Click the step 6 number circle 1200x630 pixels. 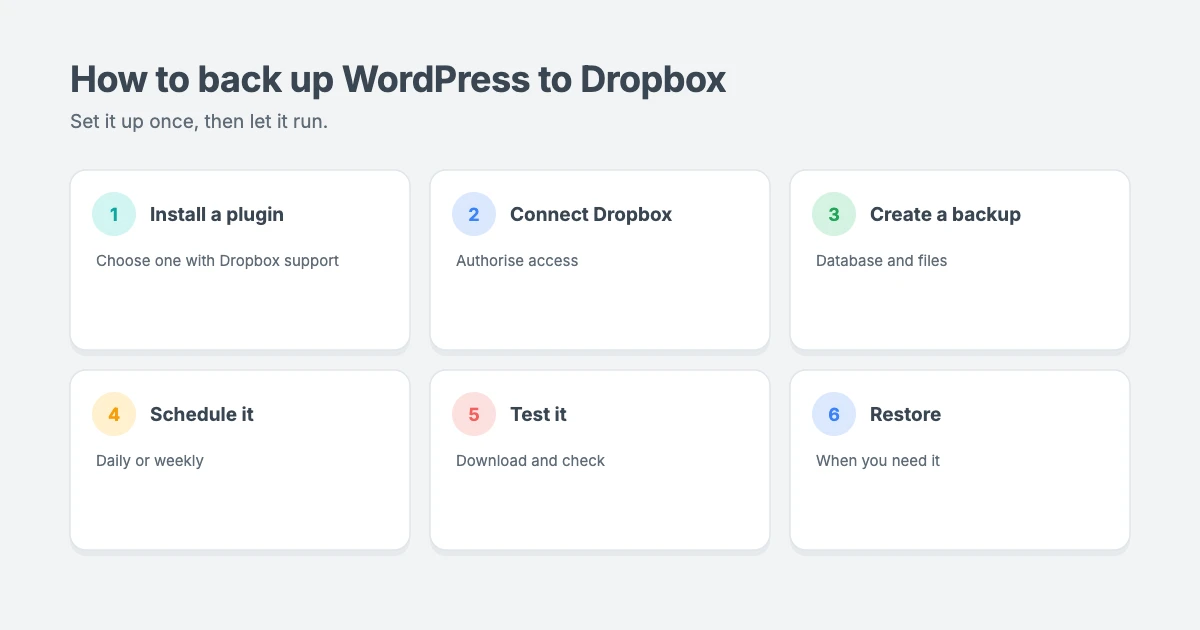click(x=834, y=414)
